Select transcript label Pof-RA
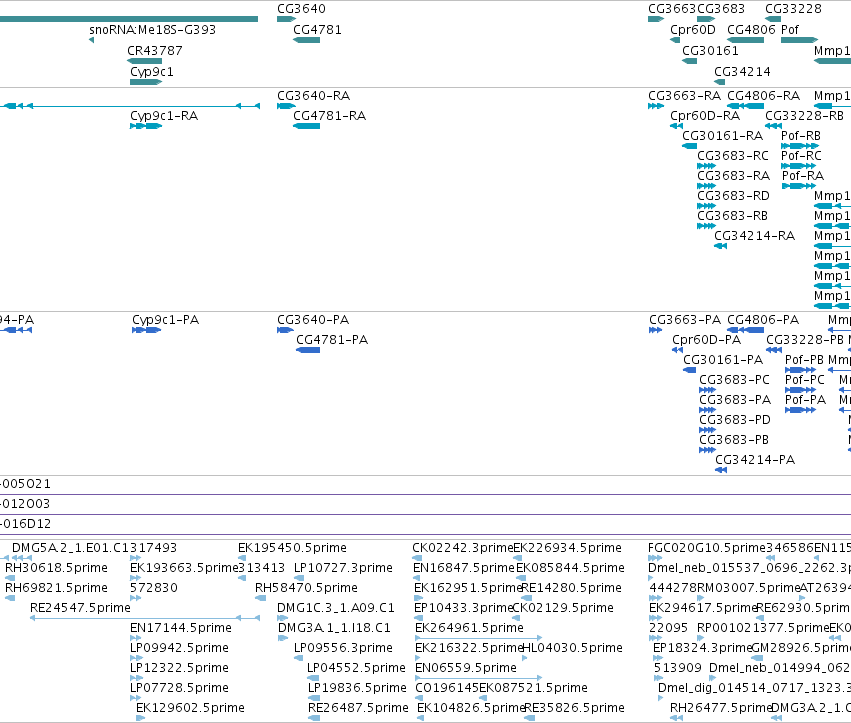 coord(803,176)
